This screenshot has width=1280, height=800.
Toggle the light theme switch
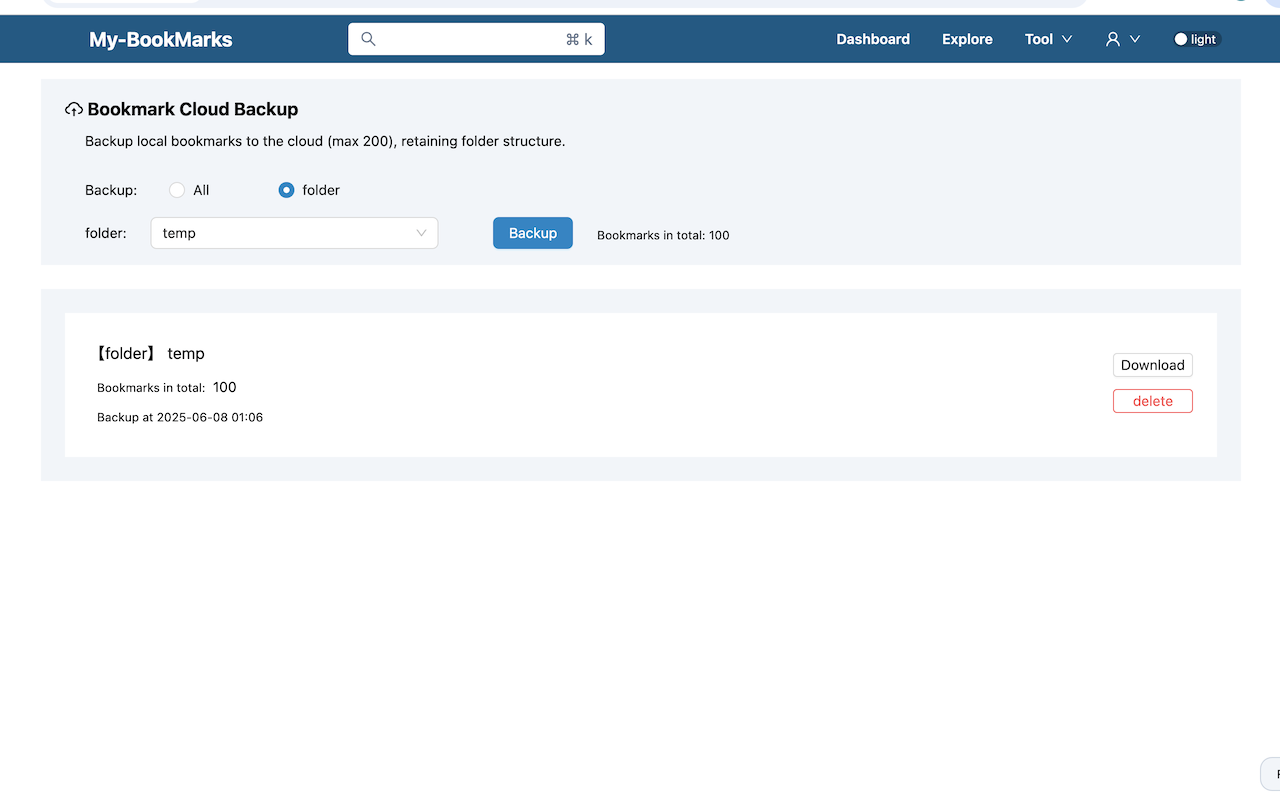tap(1197, 39)
